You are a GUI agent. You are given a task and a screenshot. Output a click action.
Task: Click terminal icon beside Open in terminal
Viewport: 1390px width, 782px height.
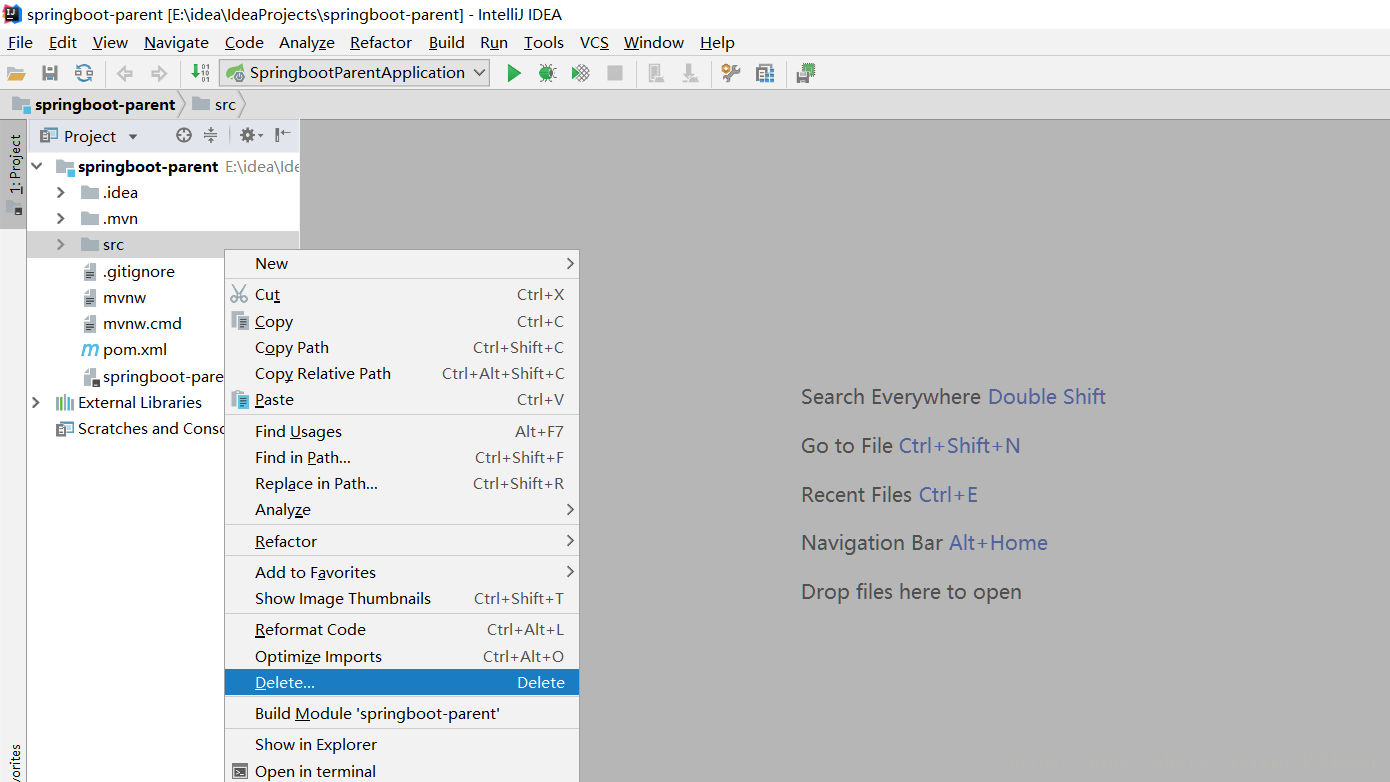240,771
